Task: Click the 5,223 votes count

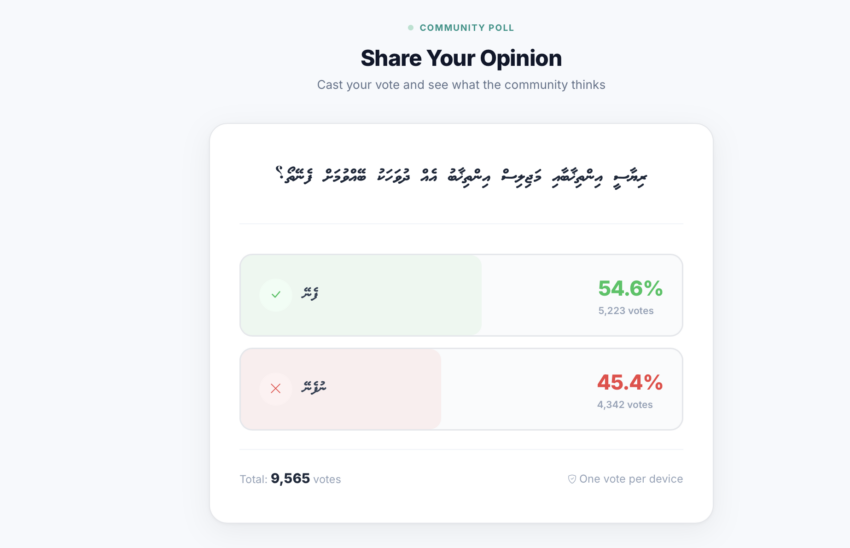Action: coord(626,311)
